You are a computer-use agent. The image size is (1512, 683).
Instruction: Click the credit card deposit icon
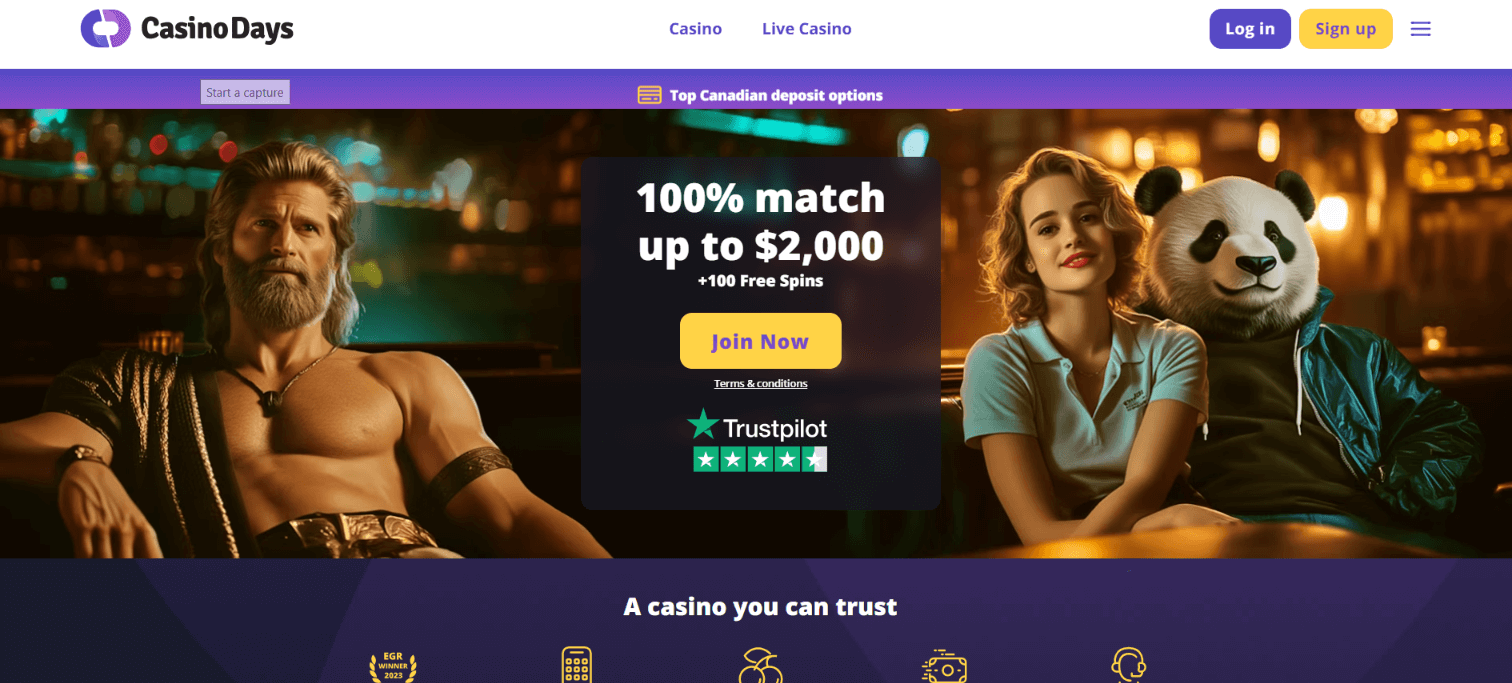pyautogui.click(x=649, y=95)
